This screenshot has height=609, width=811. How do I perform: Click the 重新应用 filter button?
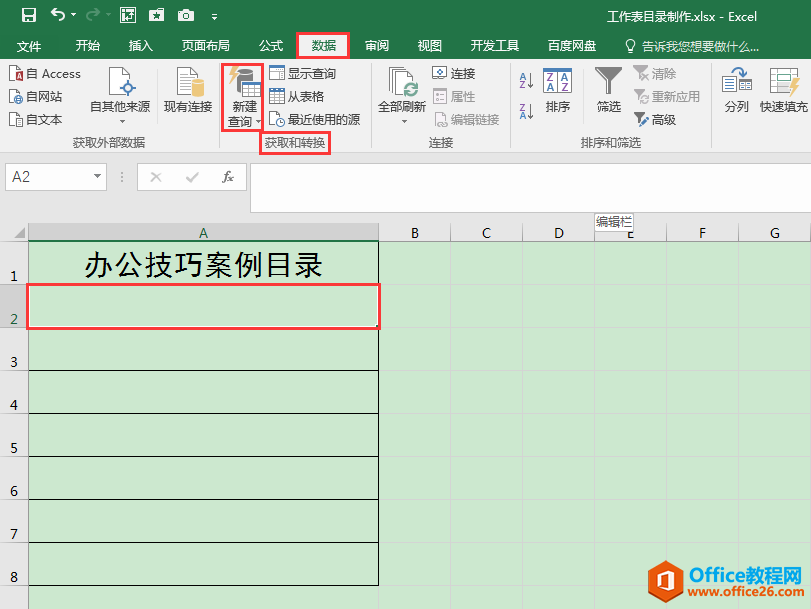click(x=667, y=96)
